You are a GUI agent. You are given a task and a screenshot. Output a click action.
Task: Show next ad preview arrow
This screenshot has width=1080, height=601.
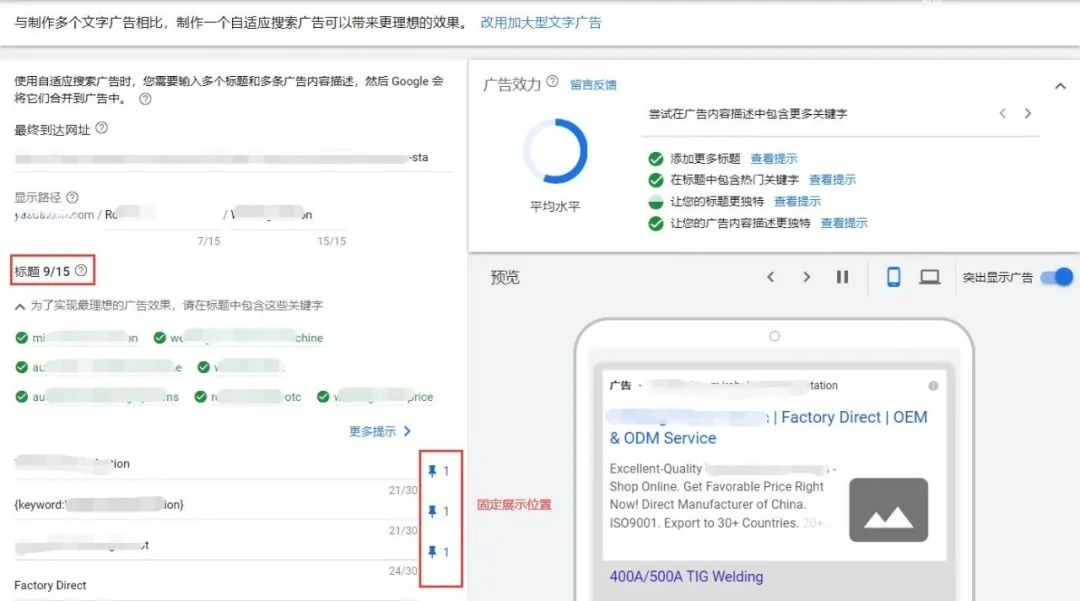tap(807, 277)
